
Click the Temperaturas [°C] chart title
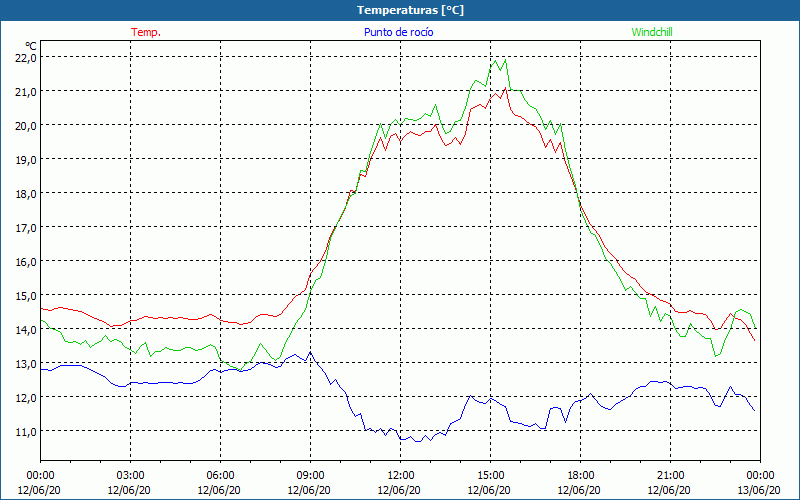410,10
